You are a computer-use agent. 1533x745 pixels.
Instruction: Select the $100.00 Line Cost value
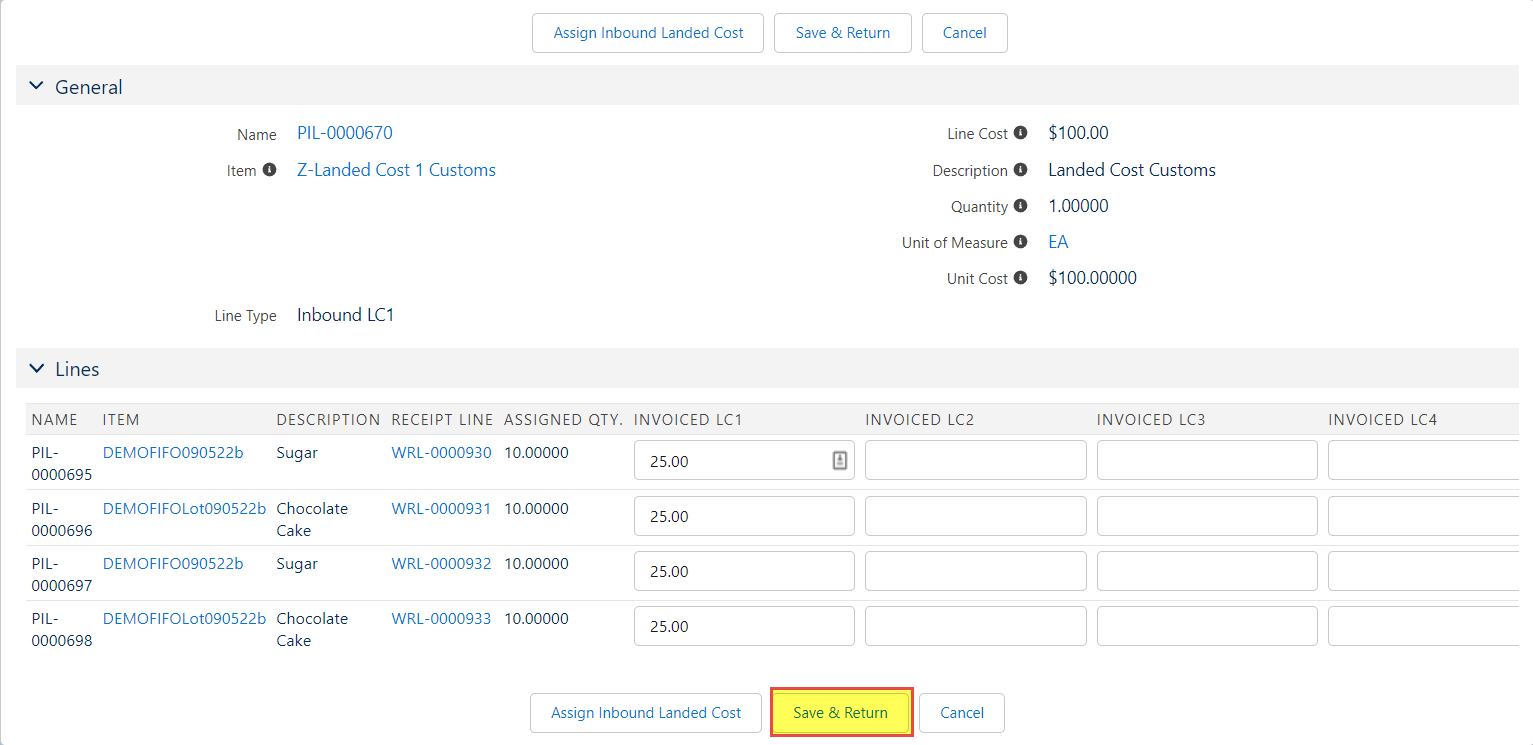point(1078,133)
